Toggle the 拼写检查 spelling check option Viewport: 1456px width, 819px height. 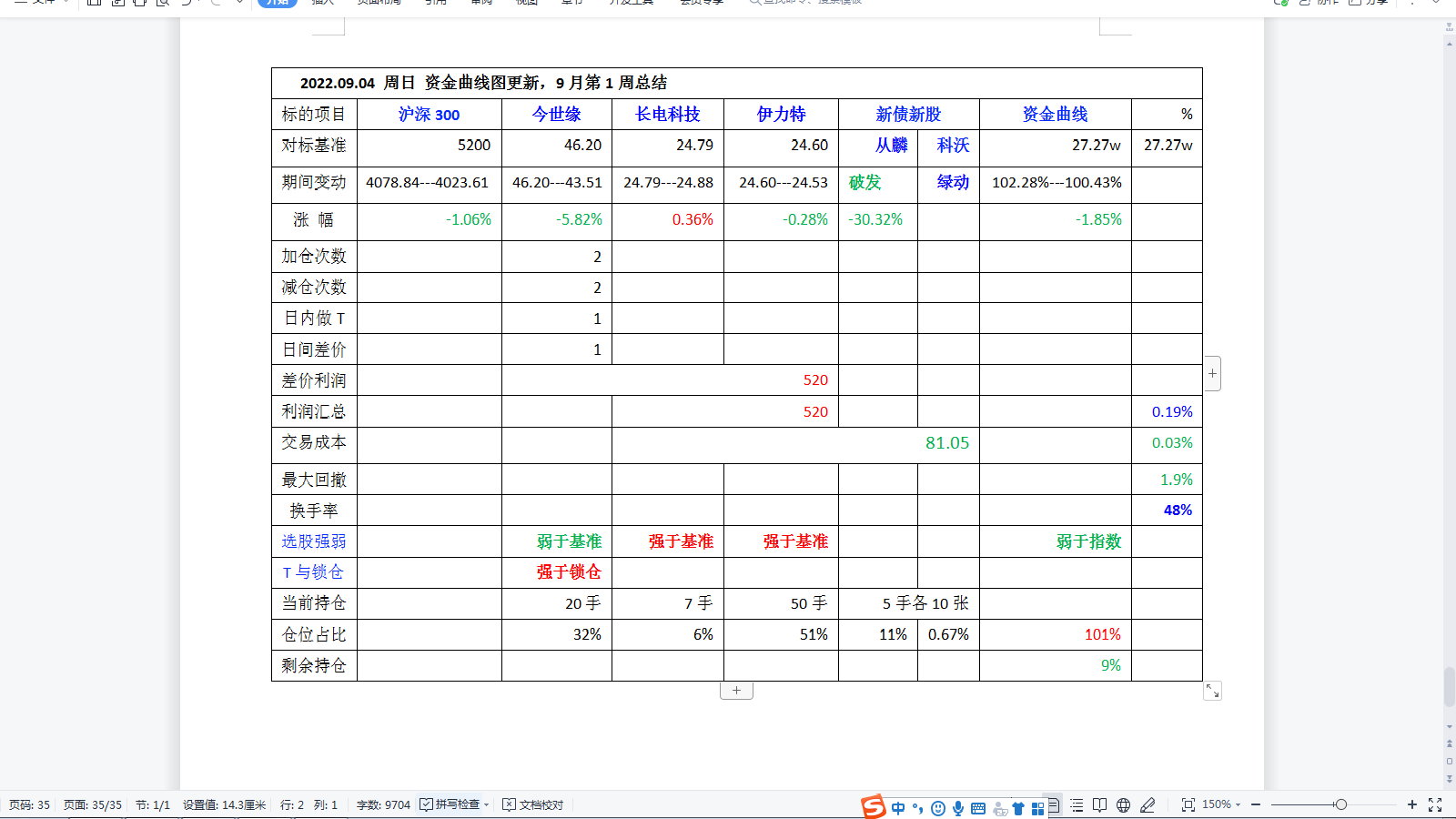coord(453,804)
